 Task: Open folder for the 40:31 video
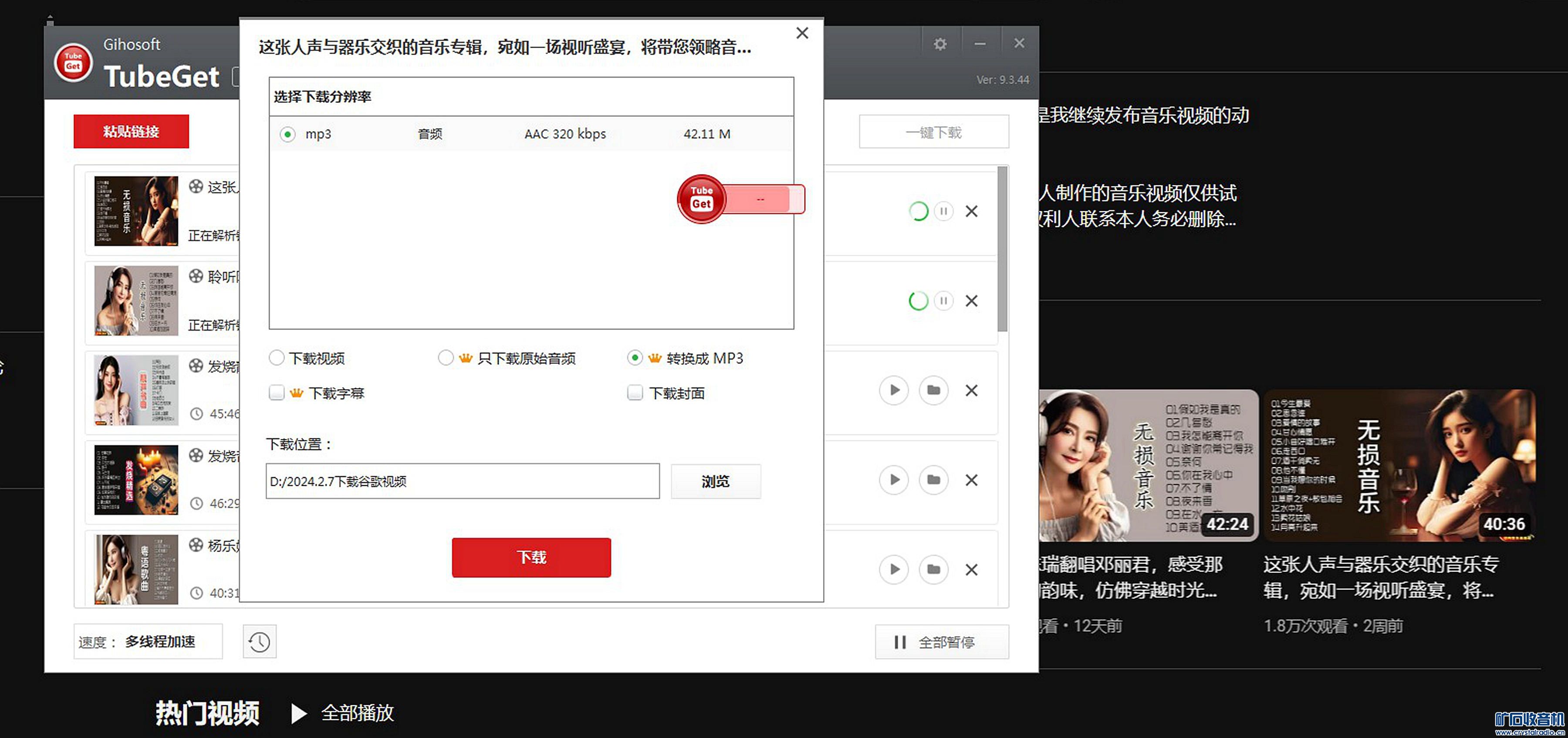933,569
